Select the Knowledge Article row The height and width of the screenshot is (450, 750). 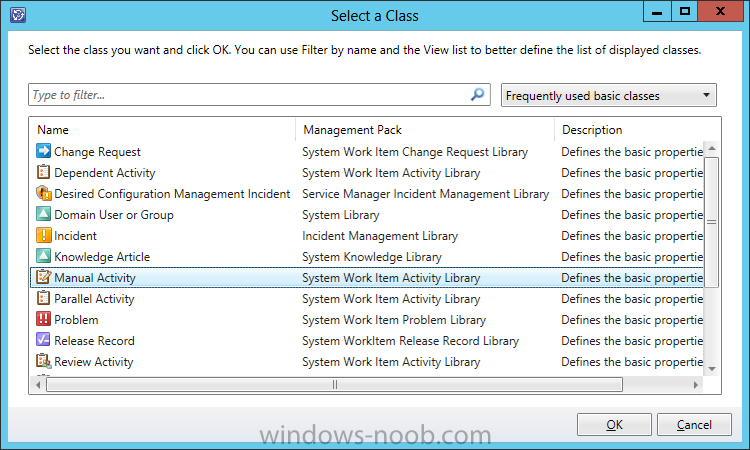[x=367, y=256]
